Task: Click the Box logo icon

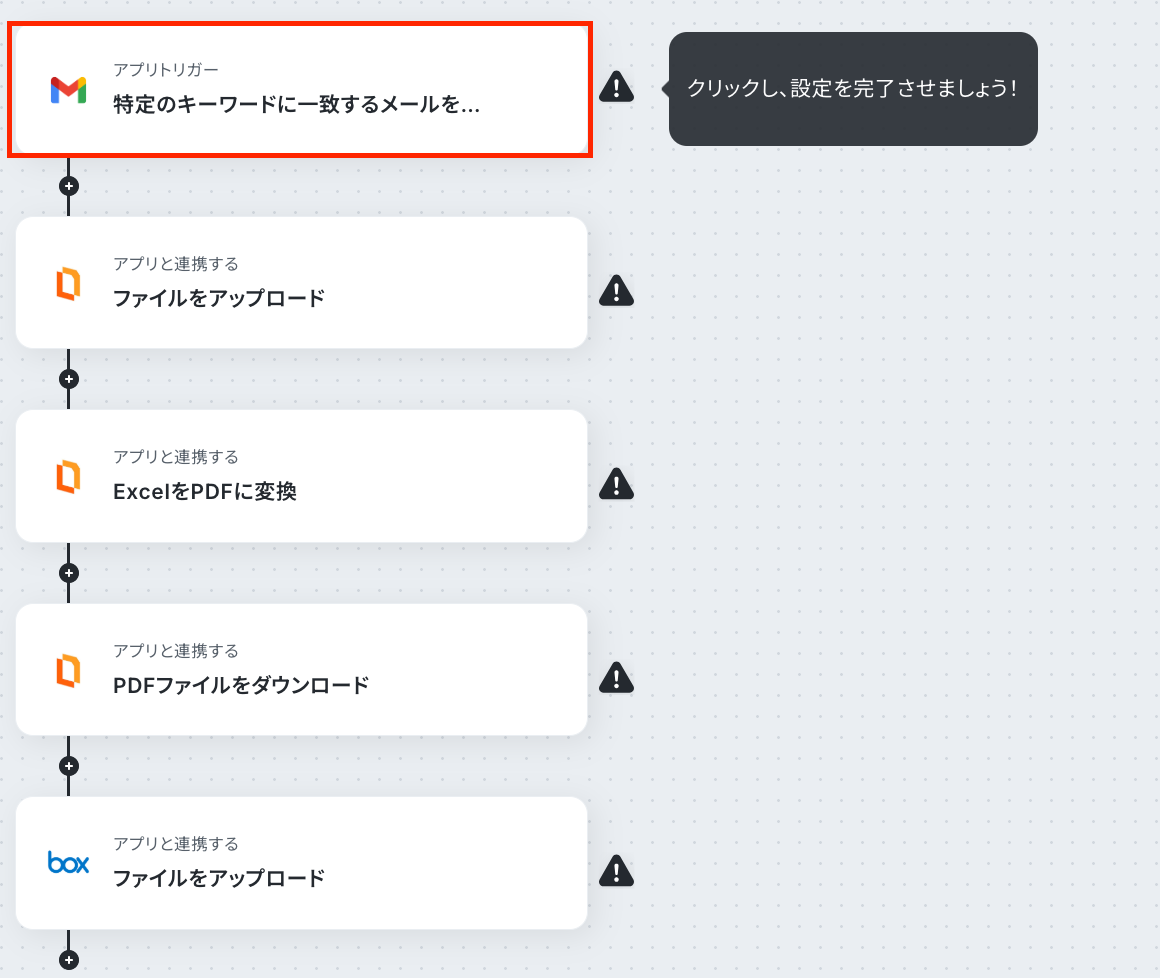Action: tap(68, 863)
